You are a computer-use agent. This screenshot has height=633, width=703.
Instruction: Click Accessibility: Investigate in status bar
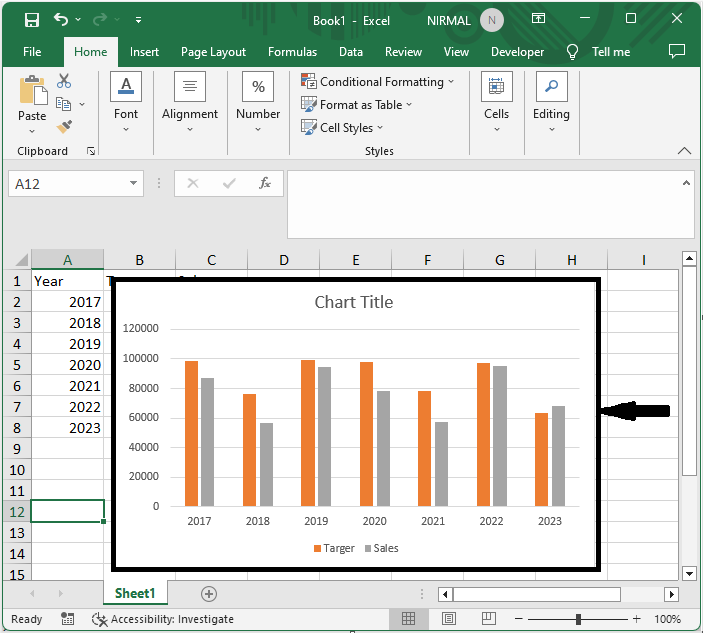(163, 619)
